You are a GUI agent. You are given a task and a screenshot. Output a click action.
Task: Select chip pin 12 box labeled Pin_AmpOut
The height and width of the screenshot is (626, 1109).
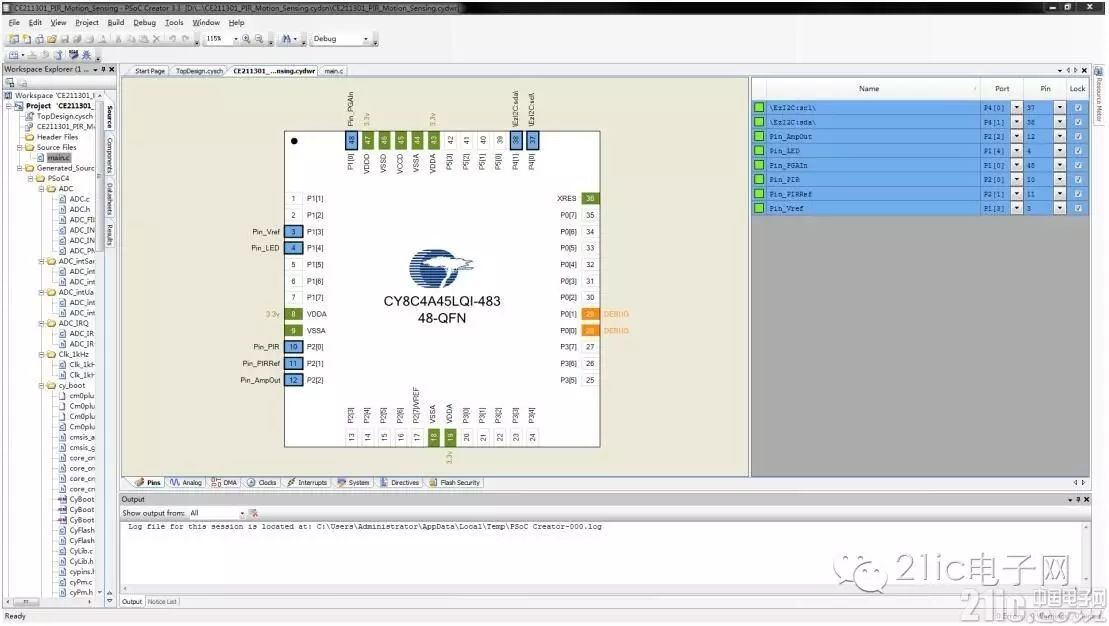294,380
